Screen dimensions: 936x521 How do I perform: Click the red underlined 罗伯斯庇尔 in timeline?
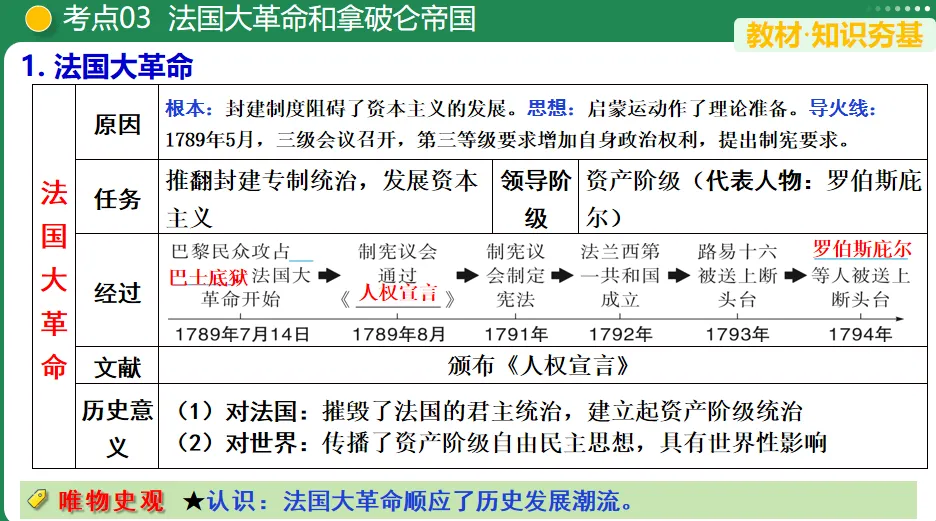tap(862, 249)
